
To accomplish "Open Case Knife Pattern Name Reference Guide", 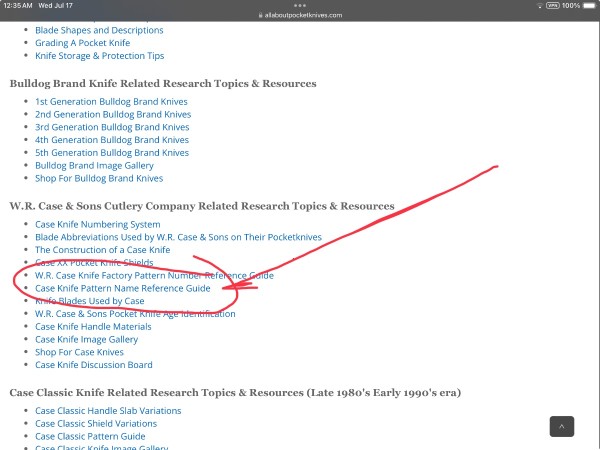I will coord(123,288).
